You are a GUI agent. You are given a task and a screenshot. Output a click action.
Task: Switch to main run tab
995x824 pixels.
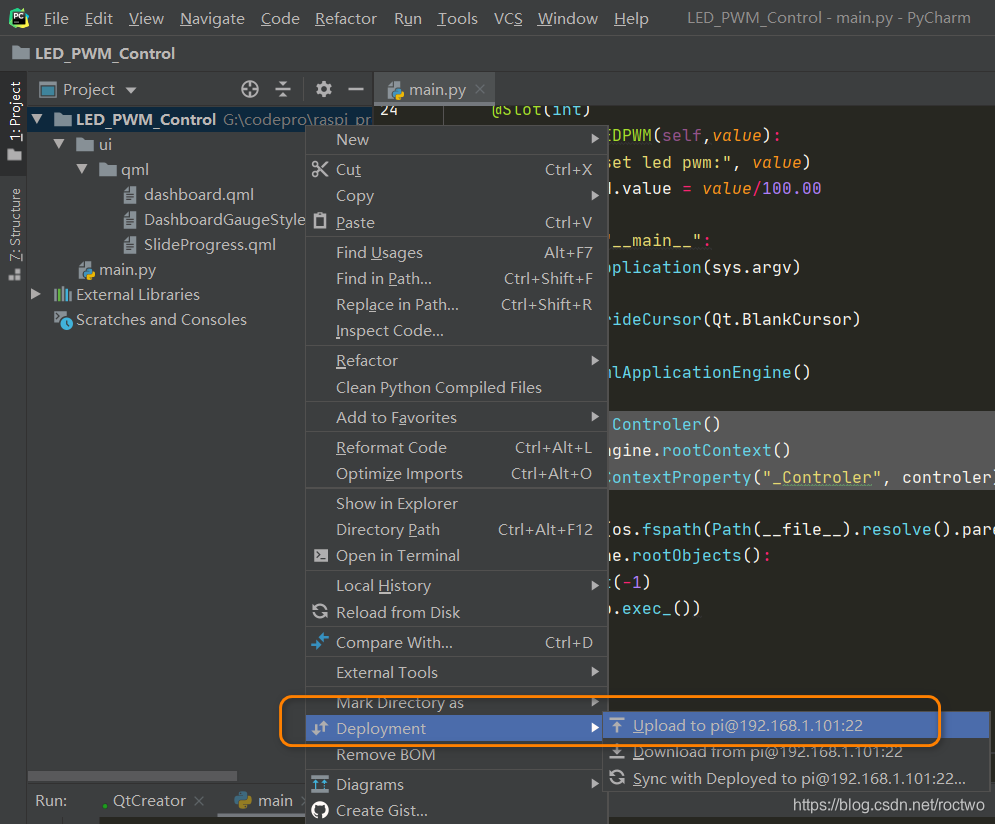point(263,801)
